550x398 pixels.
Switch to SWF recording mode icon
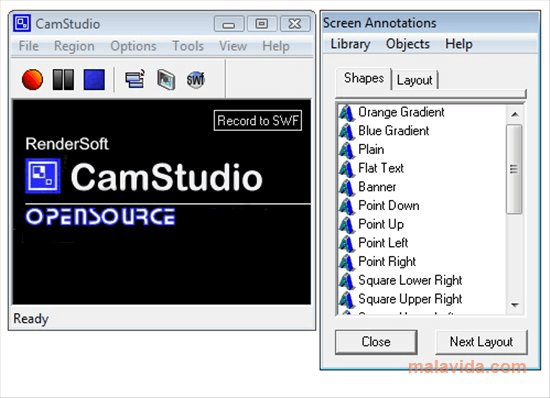pos(195,80)
